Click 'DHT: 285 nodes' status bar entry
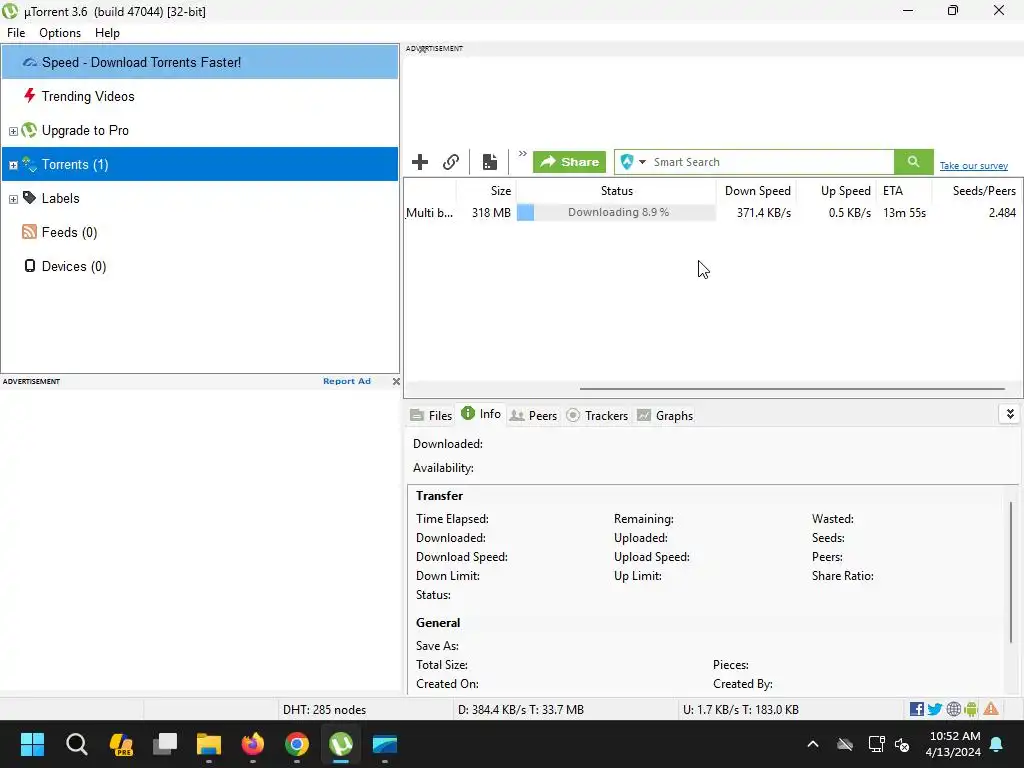The width and height of the screenshot is (1024, 768). point(325,710)
